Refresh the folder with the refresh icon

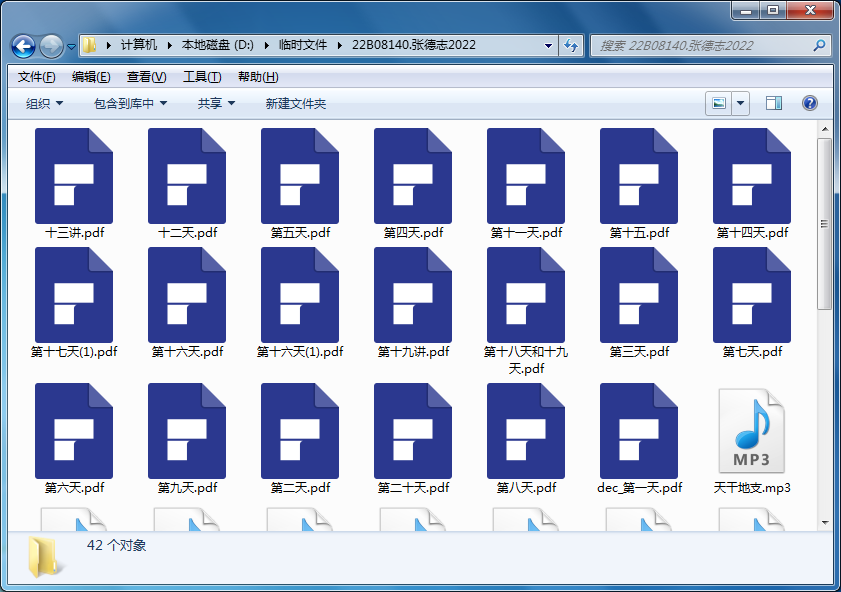[571, 46]
